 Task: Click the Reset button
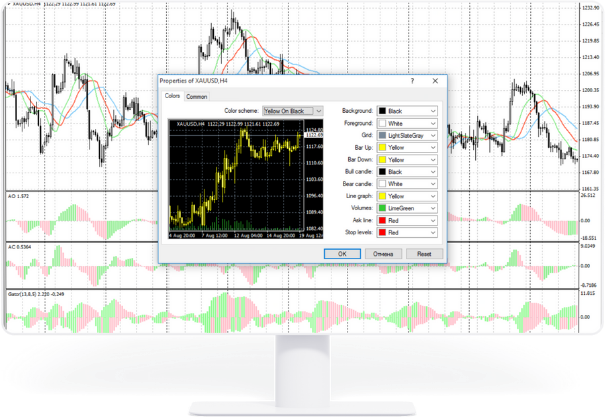tap(424, 254)
